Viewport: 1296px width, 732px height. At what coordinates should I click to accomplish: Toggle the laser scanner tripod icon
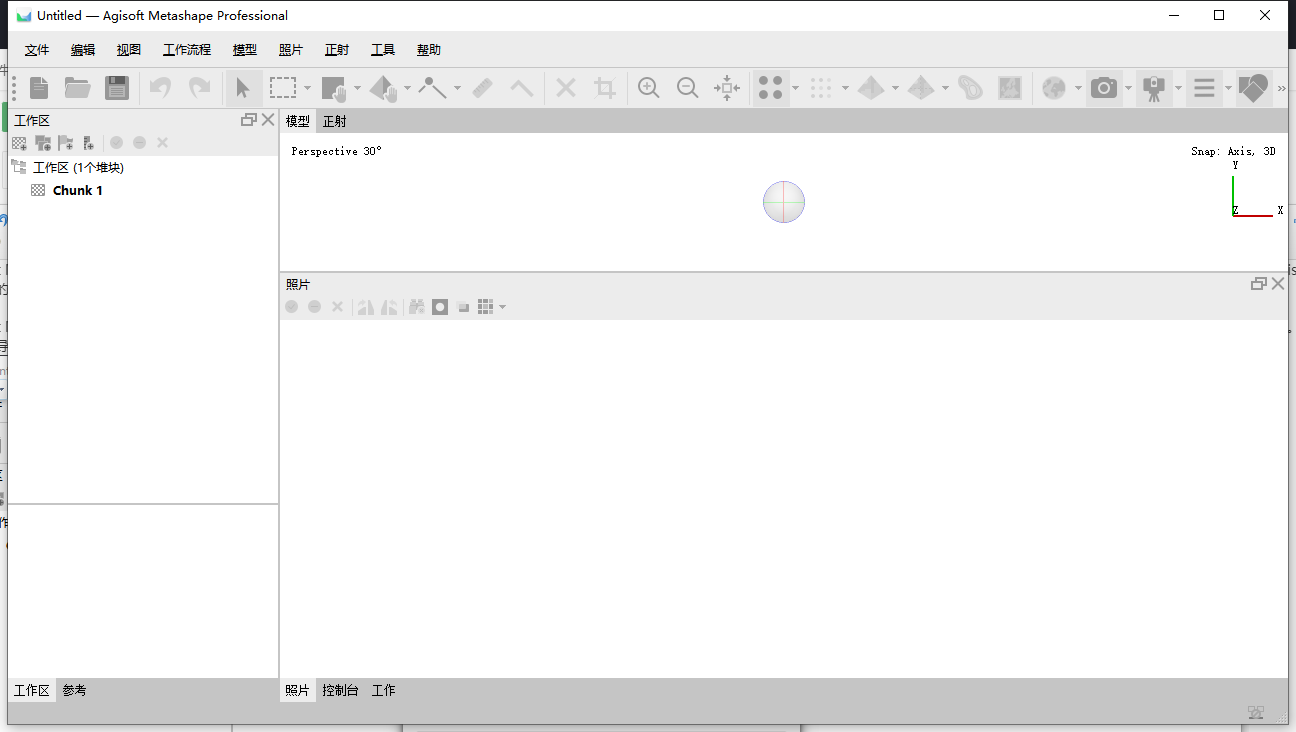click(1154, 88)
